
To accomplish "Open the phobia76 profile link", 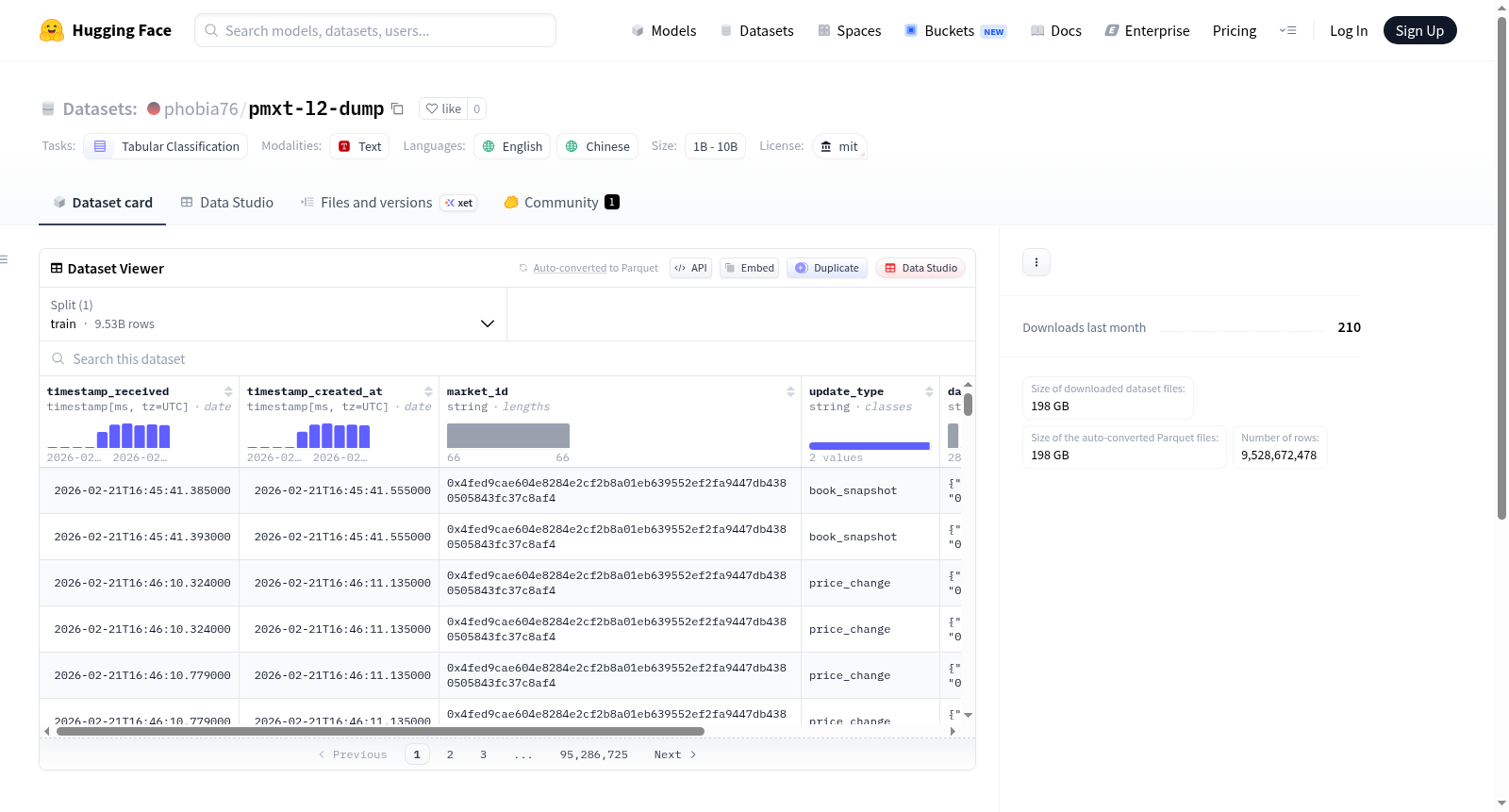I will tap(201, 108).
